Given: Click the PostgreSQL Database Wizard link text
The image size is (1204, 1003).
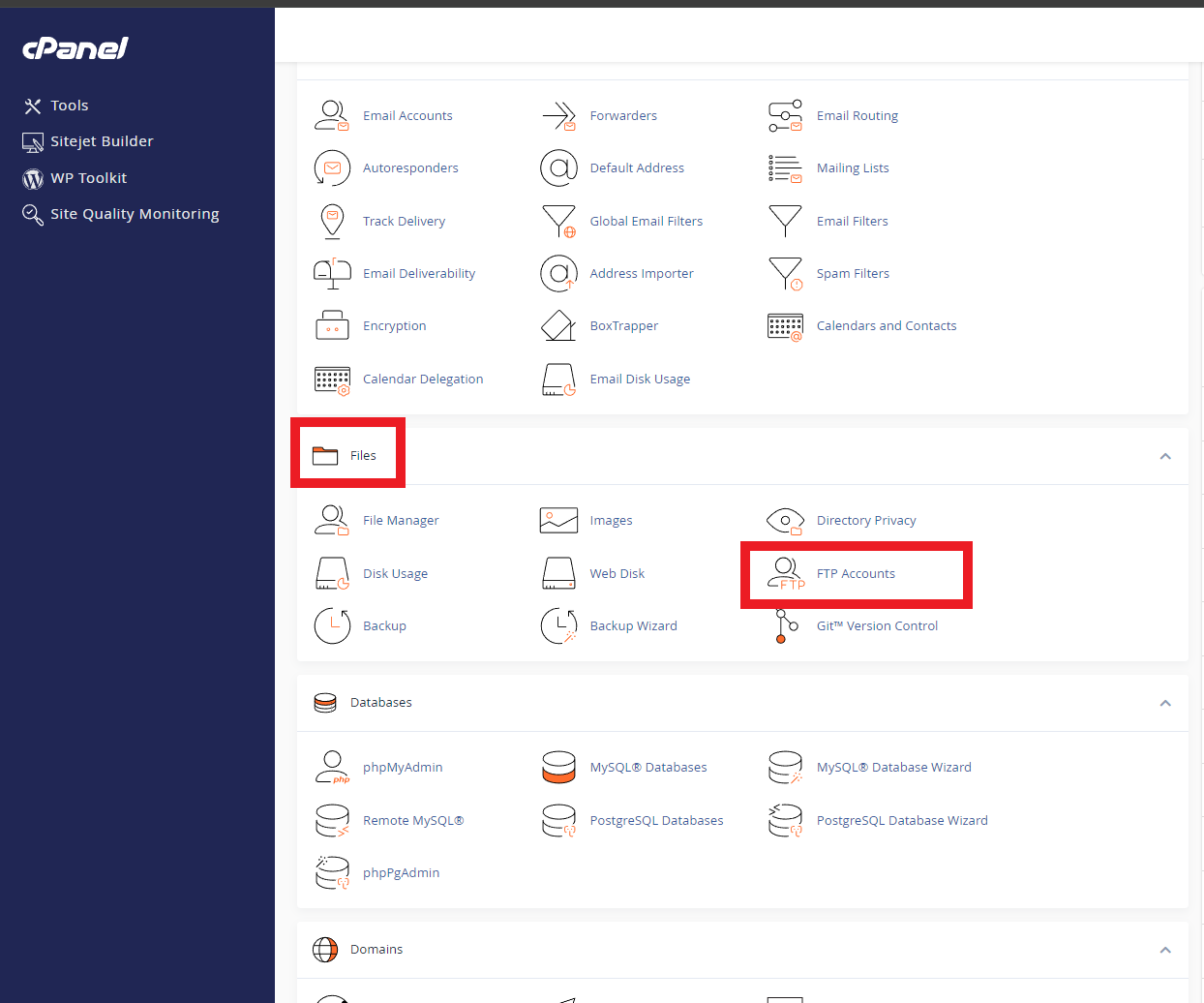Looking at the screenshot, I should pos(902,820).
